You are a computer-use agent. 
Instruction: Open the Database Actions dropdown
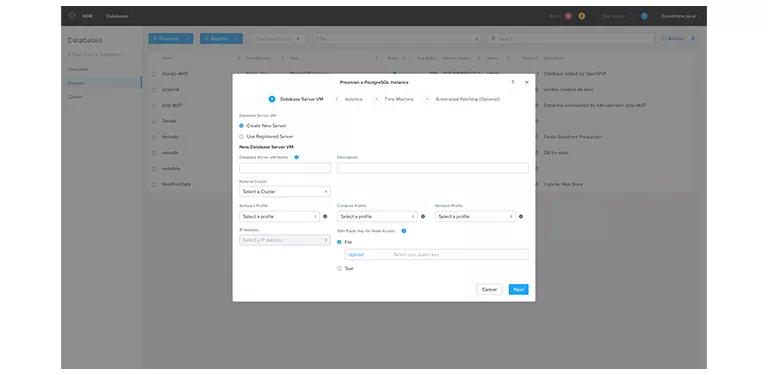tap(278, 39)
